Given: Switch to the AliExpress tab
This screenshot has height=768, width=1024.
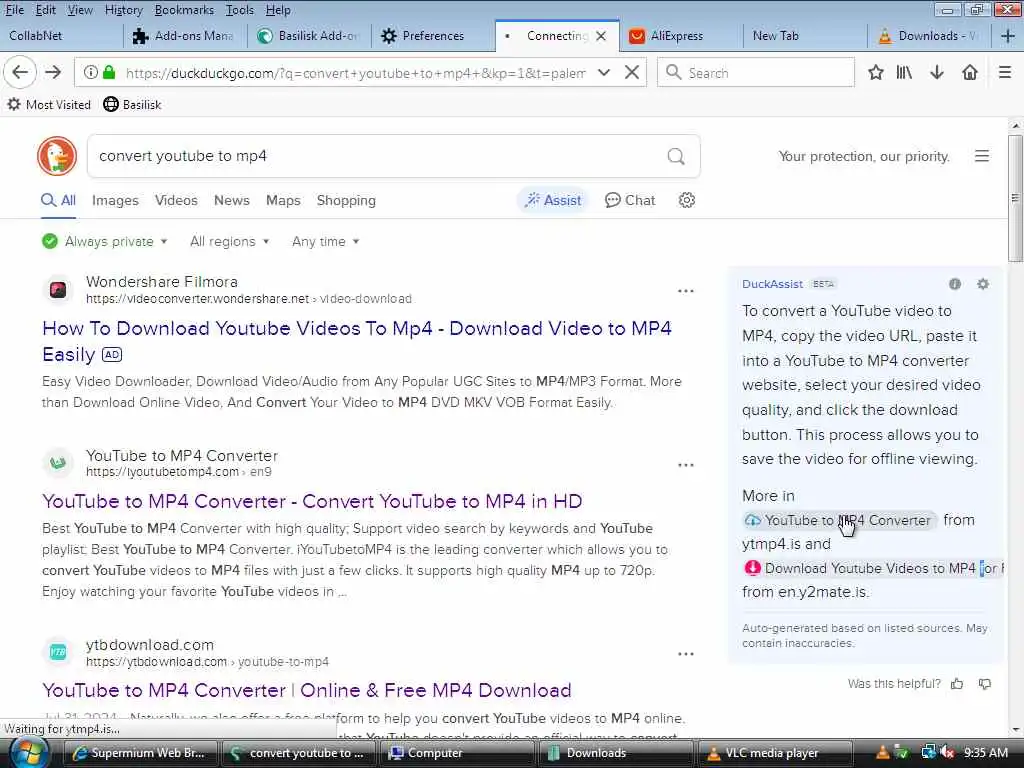Looking at the screenshot, I should 681,36.
